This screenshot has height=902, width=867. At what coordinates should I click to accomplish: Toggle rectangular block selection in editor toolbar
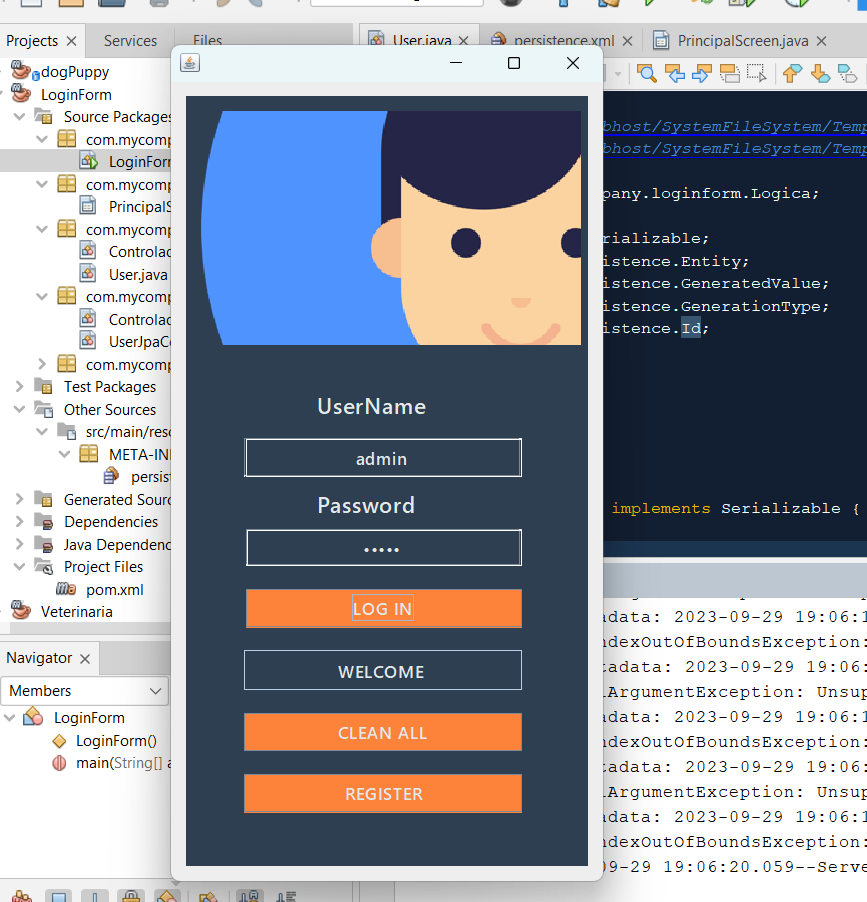pyautogui.click(x=756, y=74)
